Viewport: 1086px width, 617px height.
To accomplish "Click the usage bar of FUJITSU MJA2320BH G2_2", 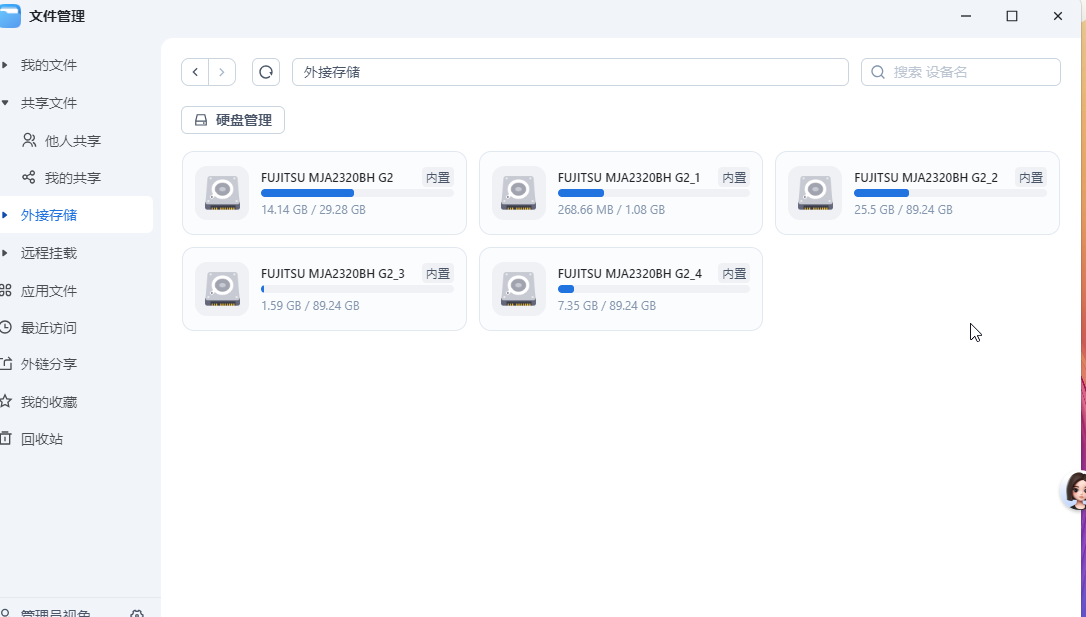I will pos(950,193).
